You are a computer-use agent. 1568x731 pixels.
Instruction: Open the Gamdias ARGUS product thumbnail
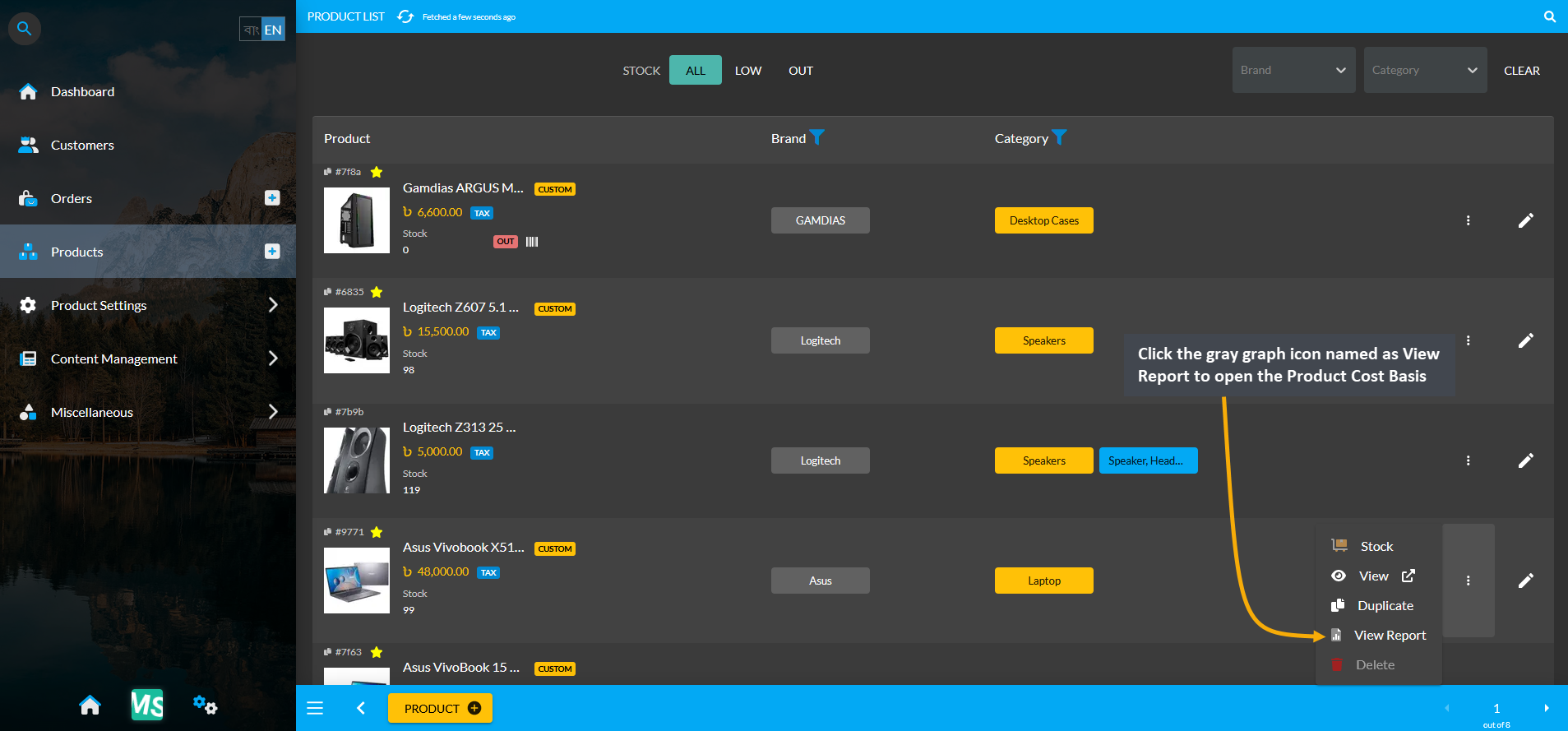(357, 220)
